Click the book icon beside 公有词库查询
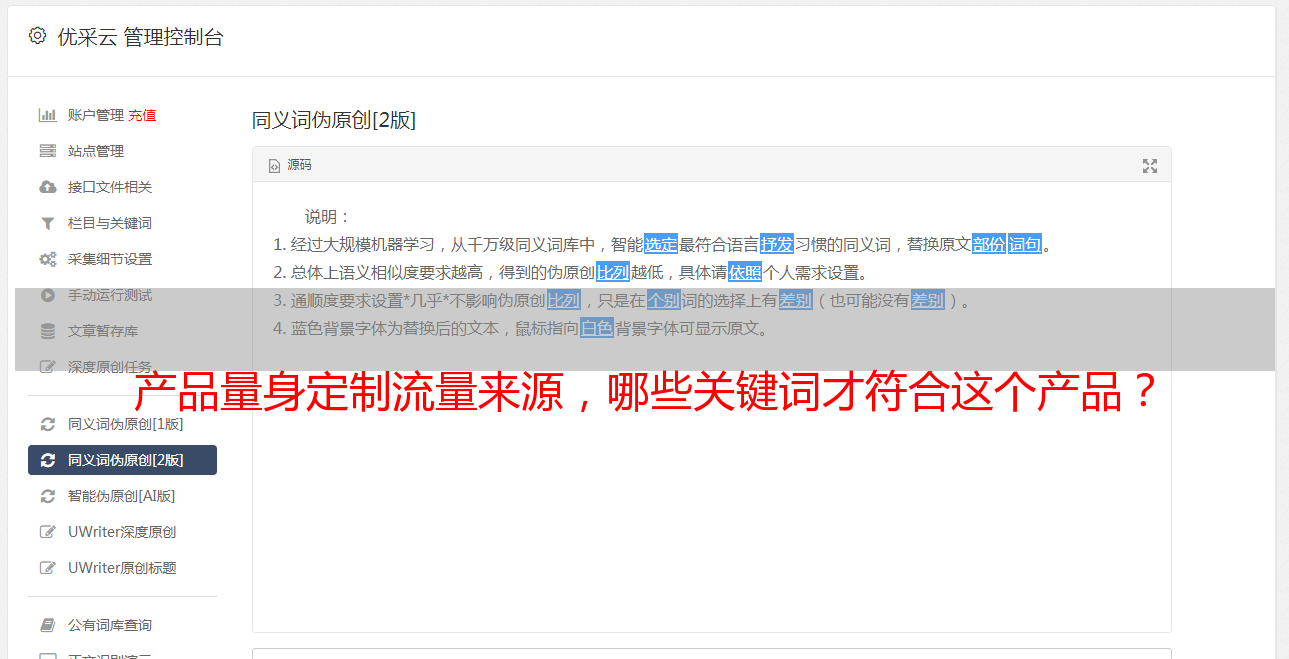The width and height of the screenshot is (1289, 659). point(47,625)
